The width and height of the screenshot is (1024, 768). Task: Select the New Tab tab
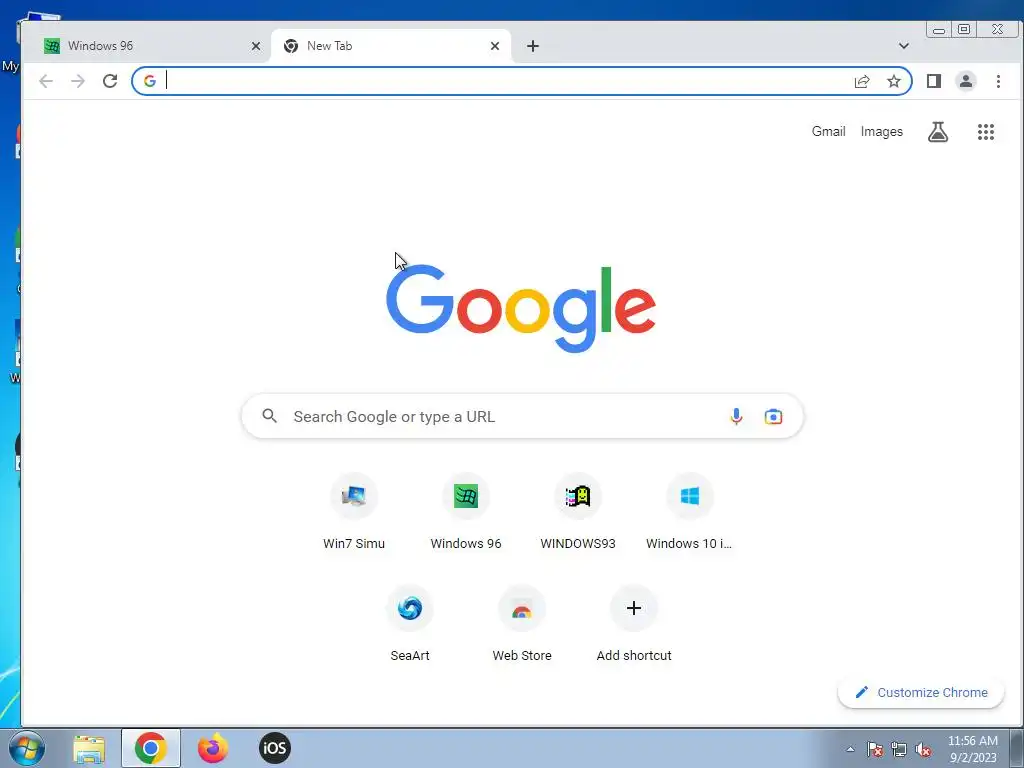[391, 46]
